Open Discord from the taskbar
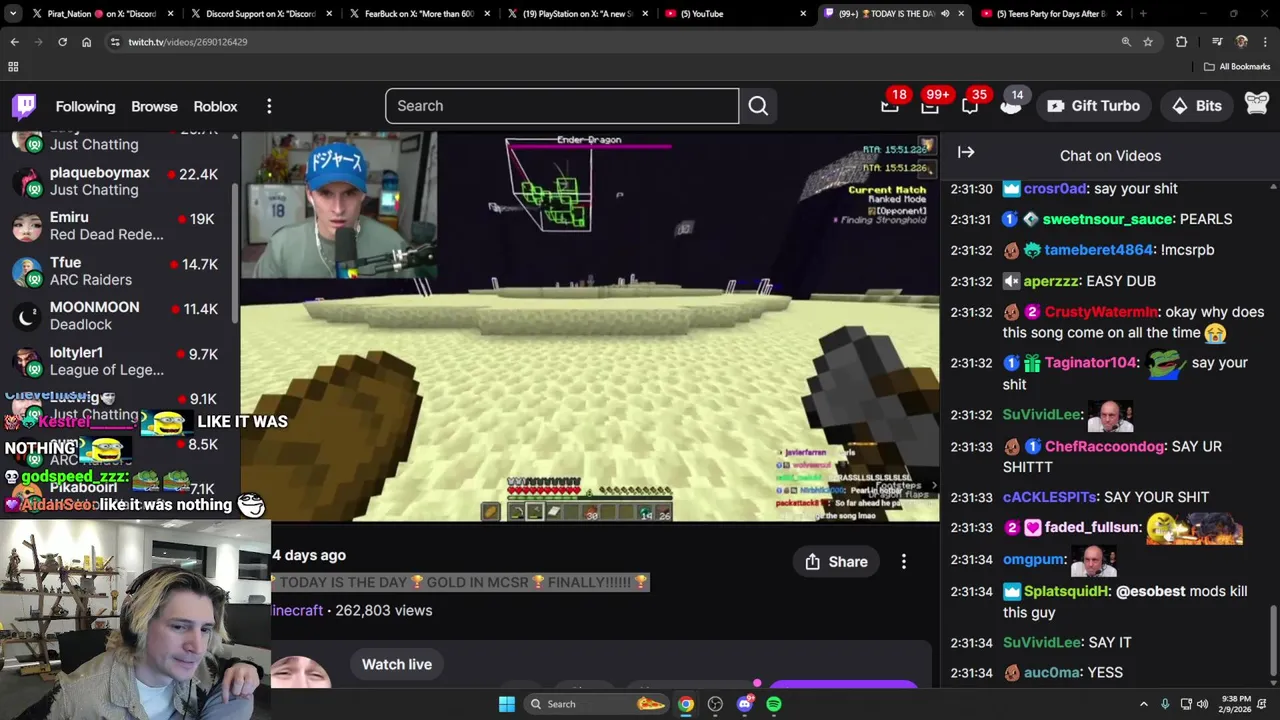 (744, 704)
